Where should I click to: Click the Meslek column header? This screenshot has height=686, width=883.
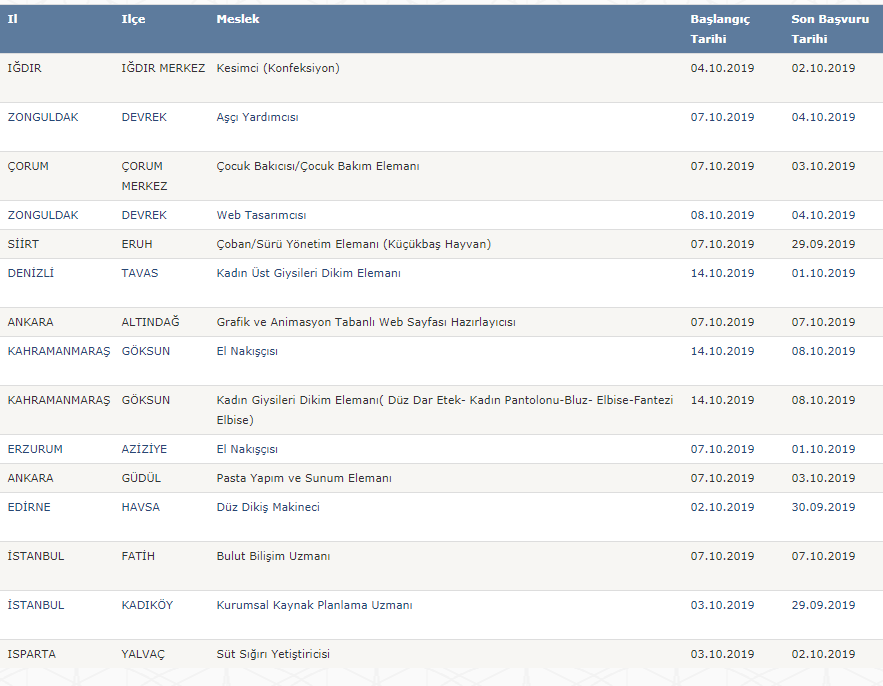[238, 19]
